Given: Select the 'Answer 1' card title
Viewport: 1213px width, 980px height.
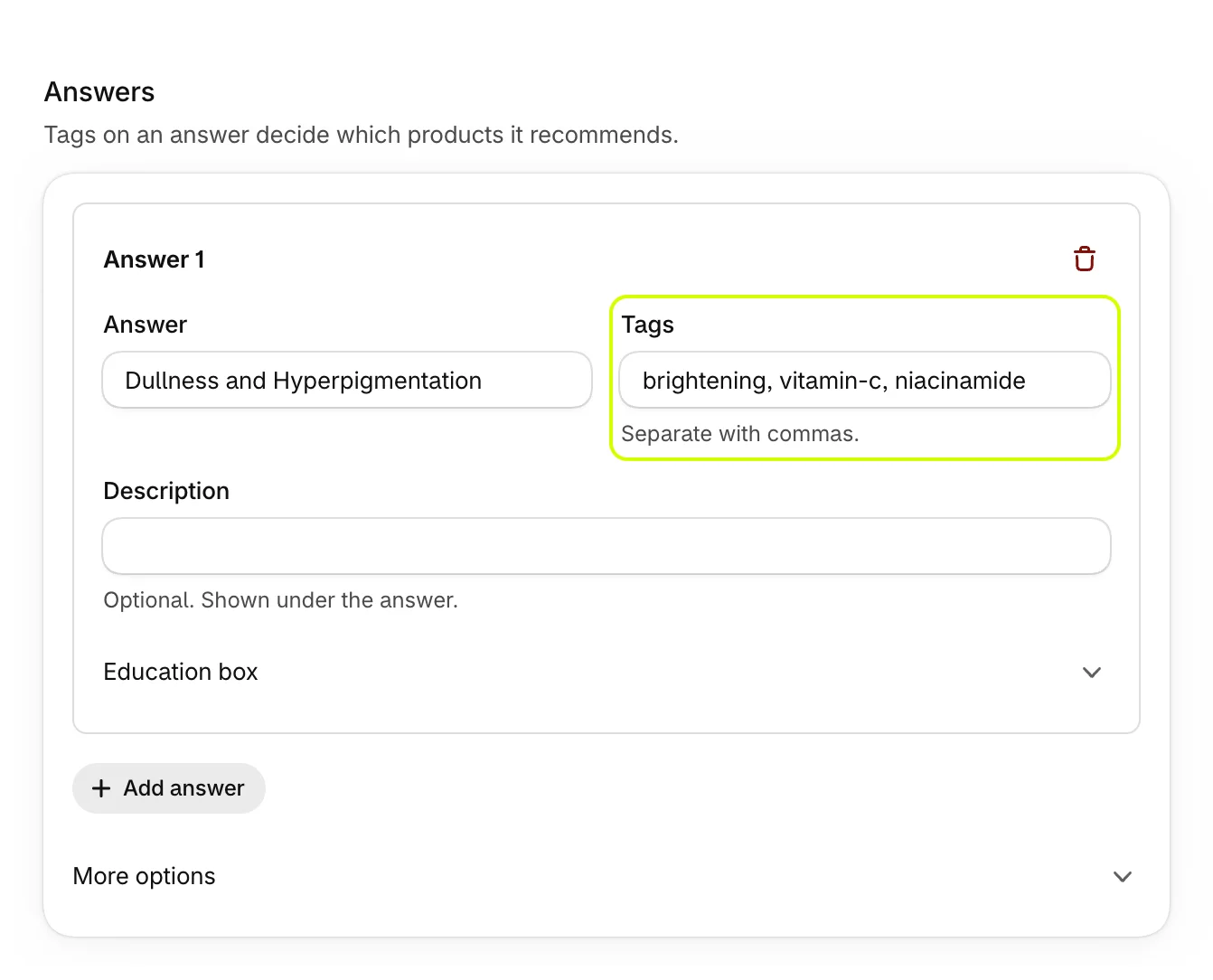Looking at the screenshot, I should point(155,259).
